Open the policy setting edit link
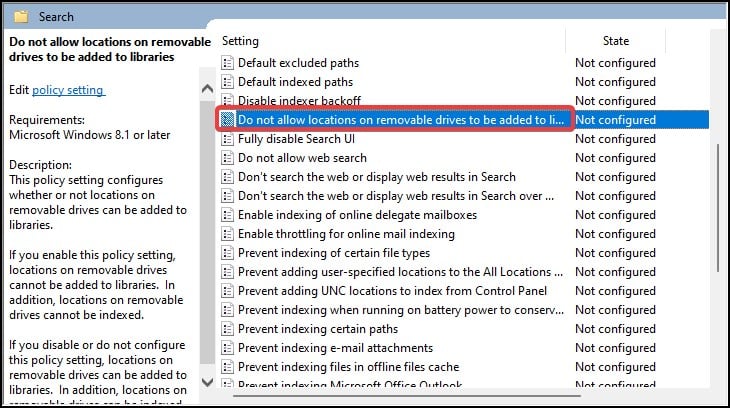 [x=68, y=91]
